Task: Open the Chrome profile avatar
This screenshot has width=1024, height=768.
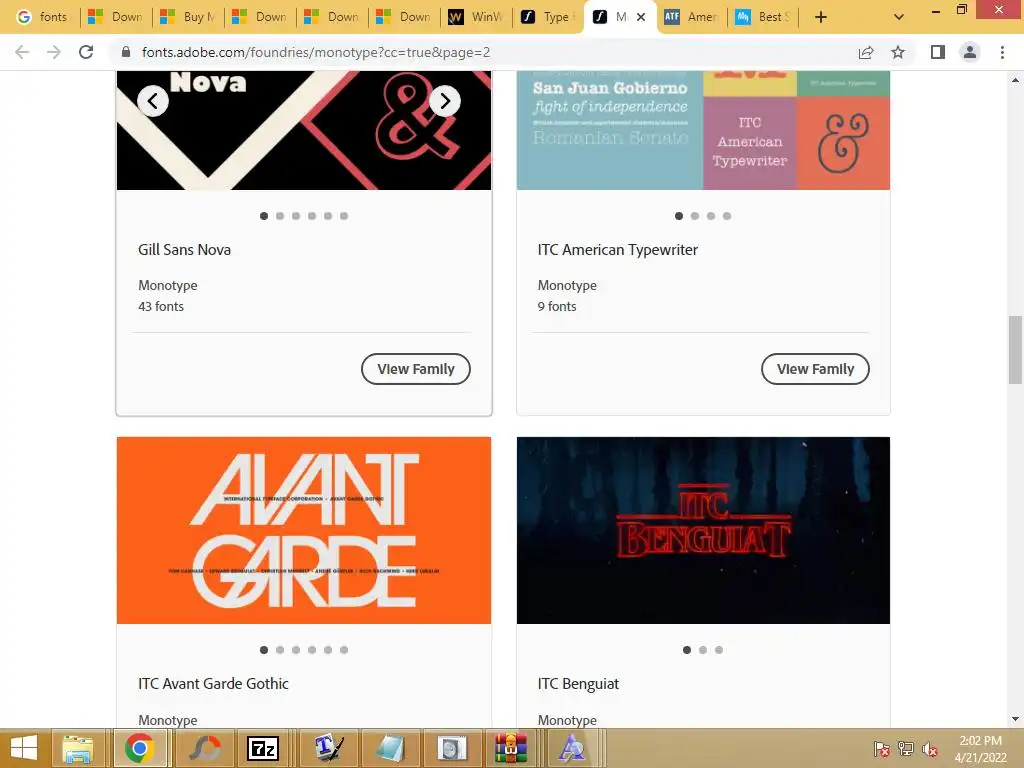Action: click(x=970, y=52)
